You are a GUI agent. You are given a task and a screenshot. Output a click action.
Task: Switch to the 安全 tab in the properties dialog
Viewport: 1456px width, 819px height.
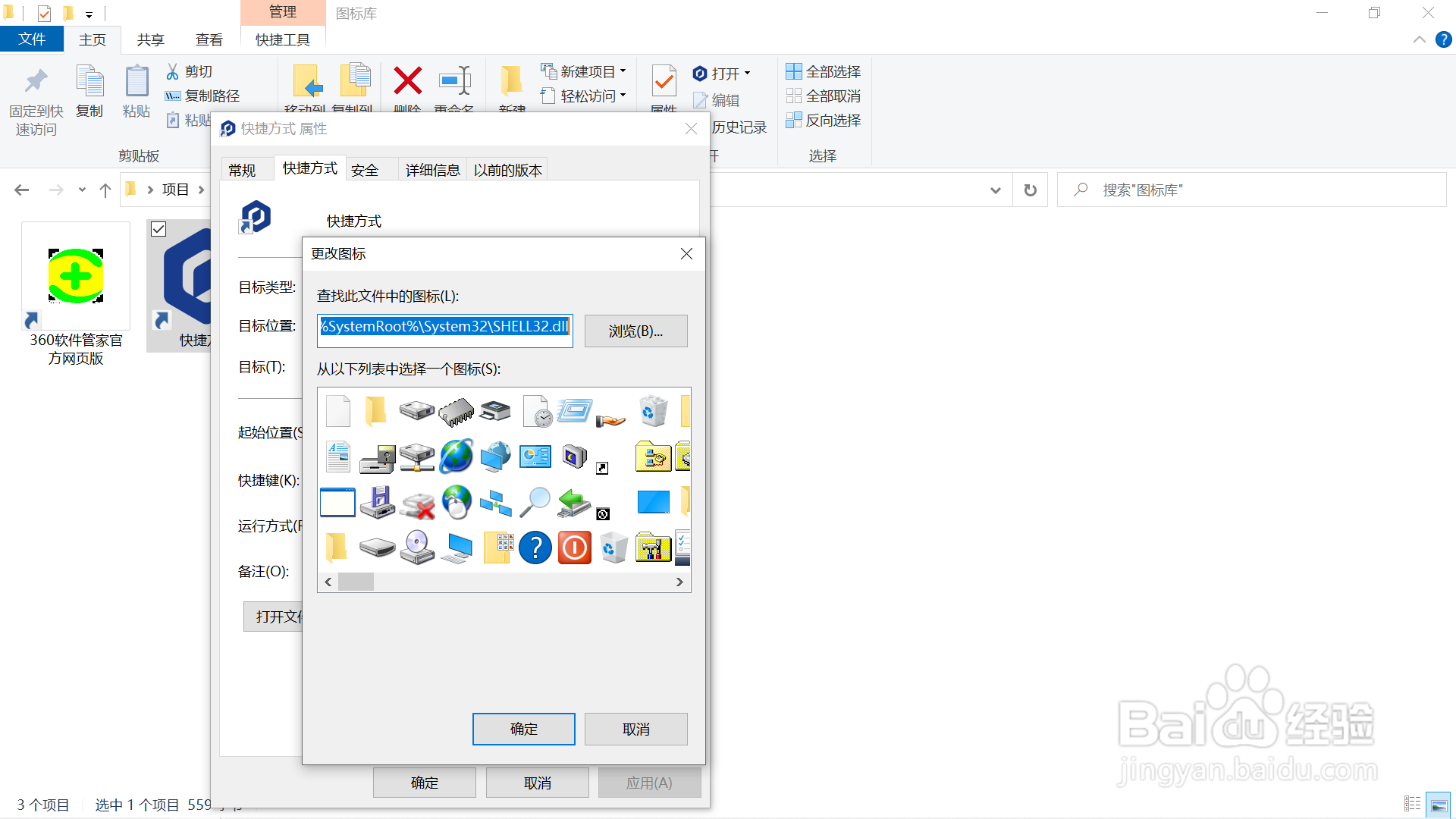pyautogui.click(x=365, y=169)
